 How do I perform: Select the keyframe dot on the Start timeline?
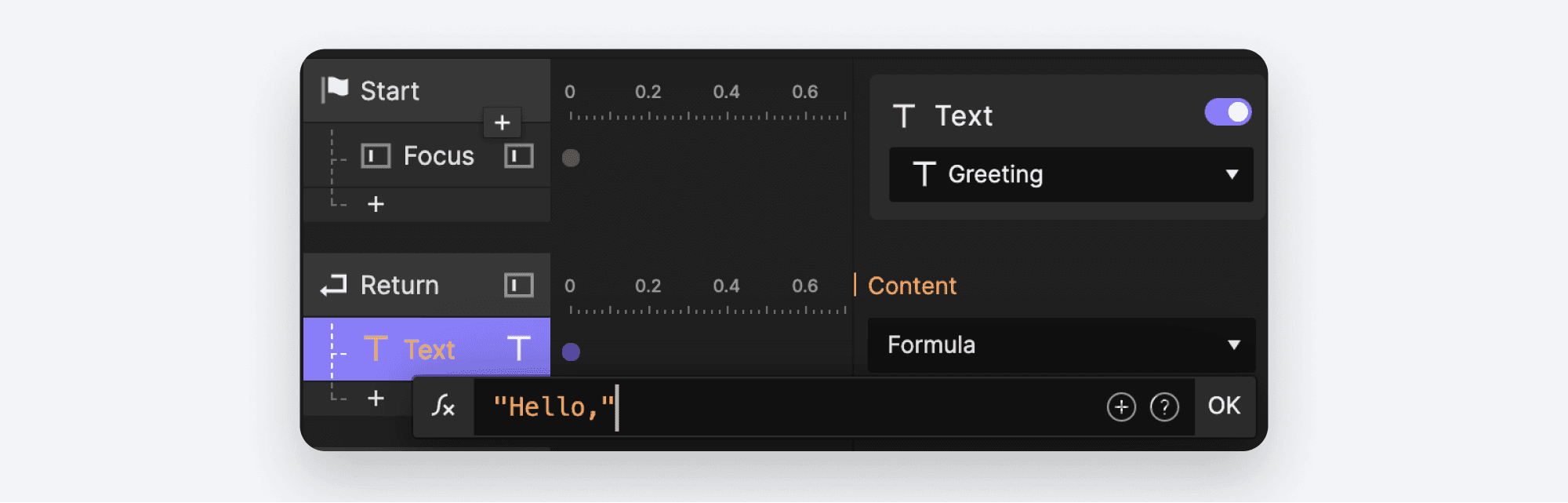572,159
